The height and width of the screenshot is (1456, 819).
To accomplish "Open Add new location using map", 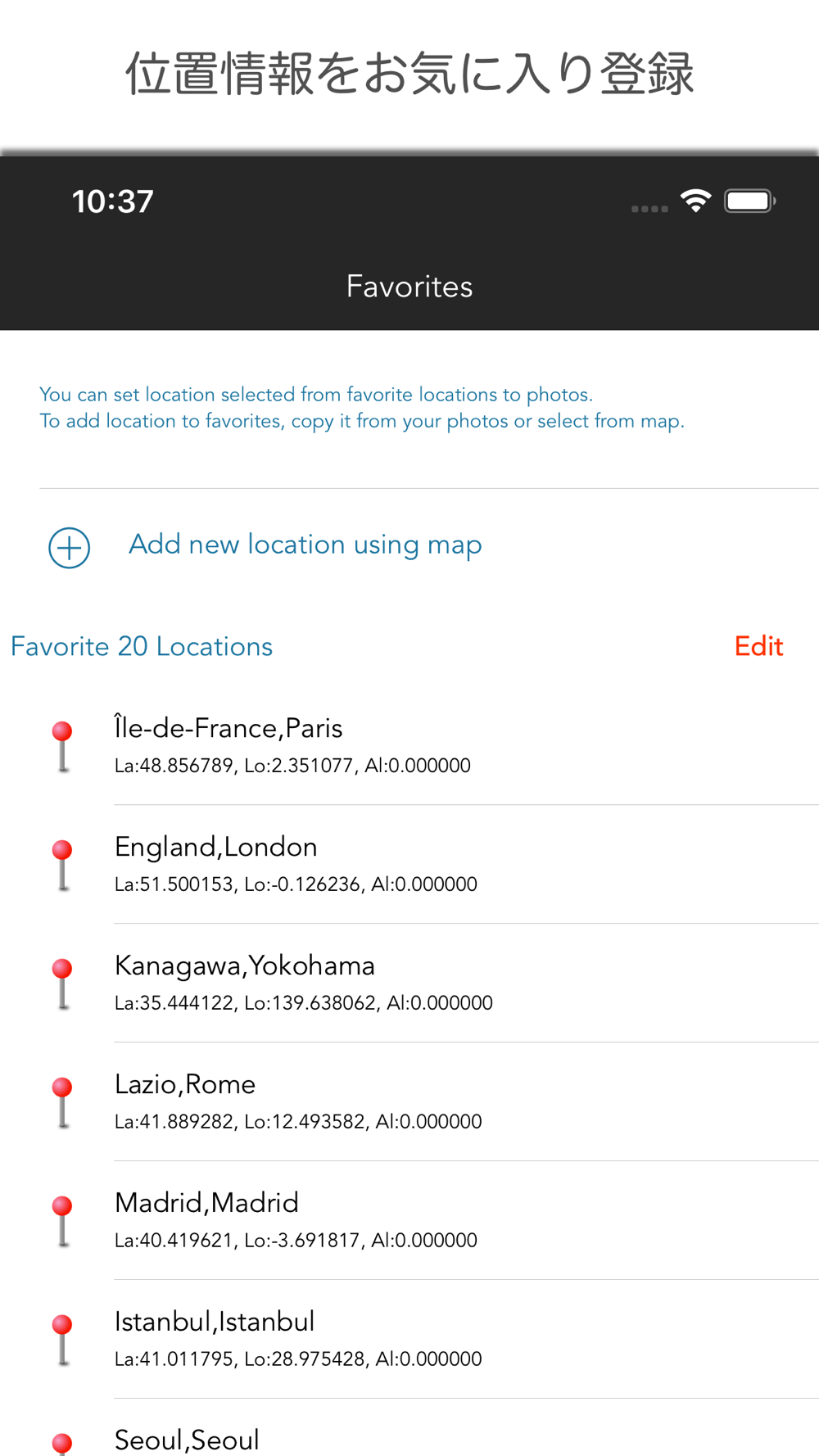I will (305, 545).
